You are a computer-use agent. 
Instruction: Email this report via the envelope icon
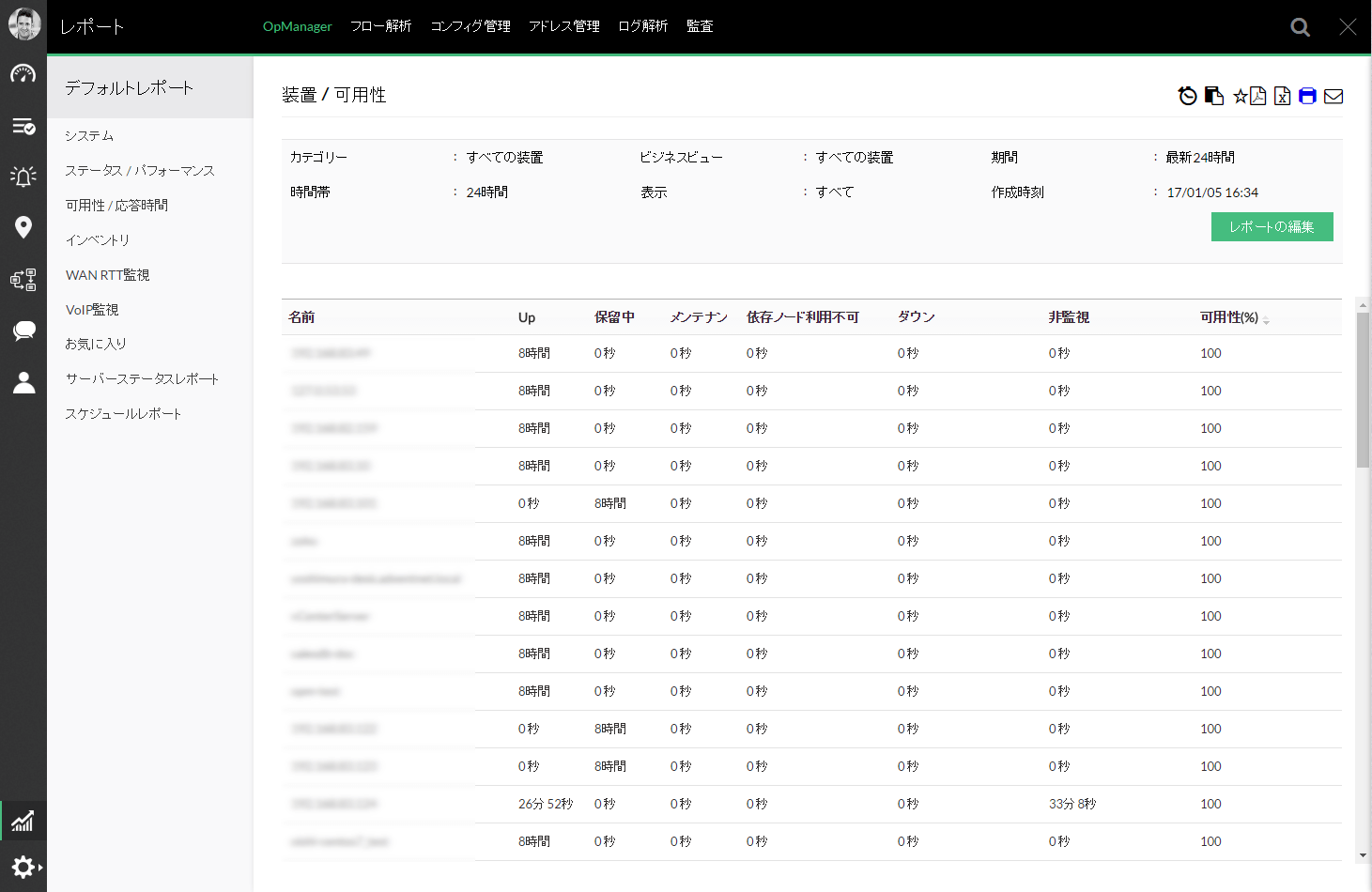click(1333, 95)
